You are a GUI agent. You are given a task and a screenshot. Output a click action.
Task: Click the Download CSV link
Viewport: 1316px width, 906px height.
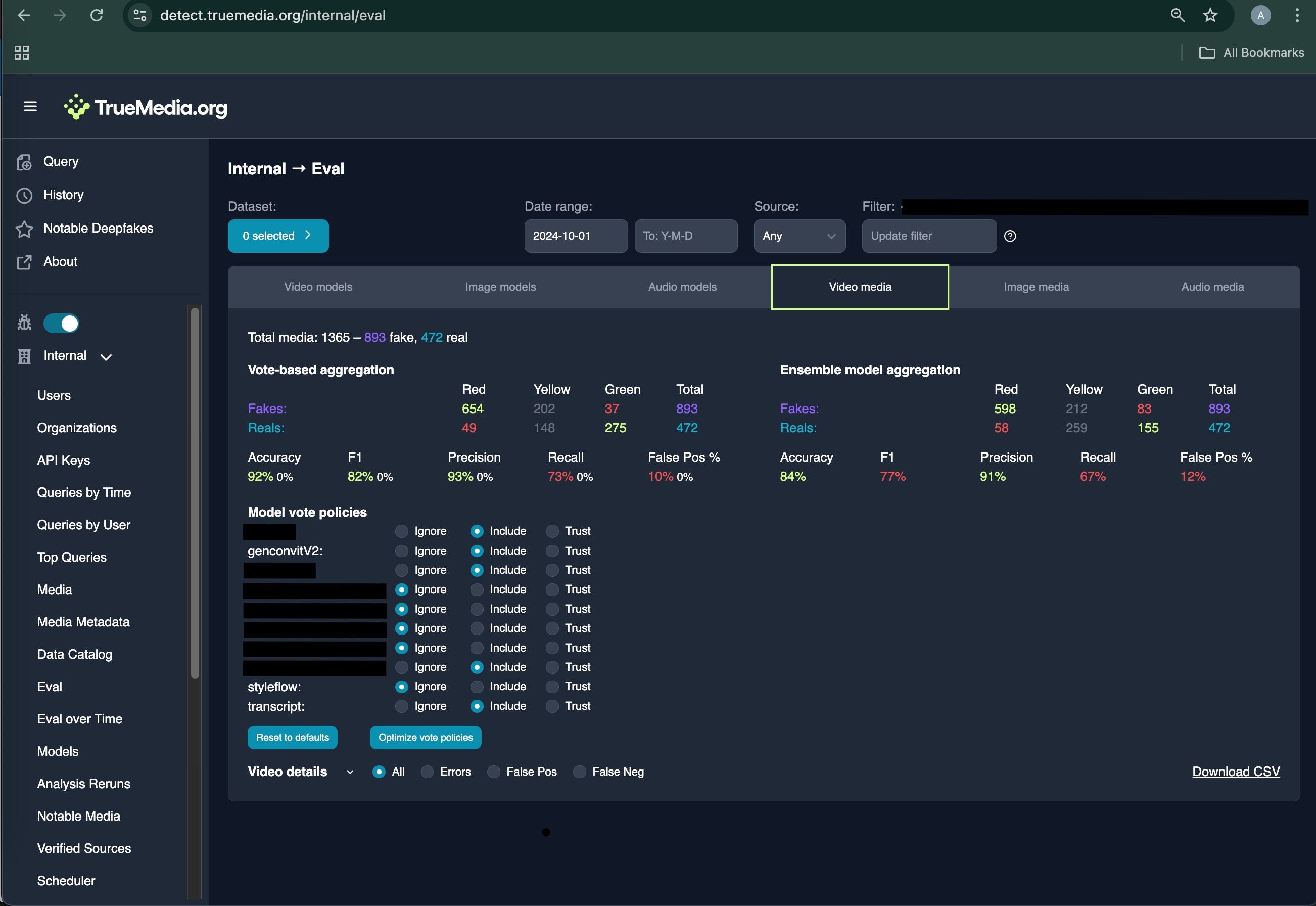[1236, 772]
